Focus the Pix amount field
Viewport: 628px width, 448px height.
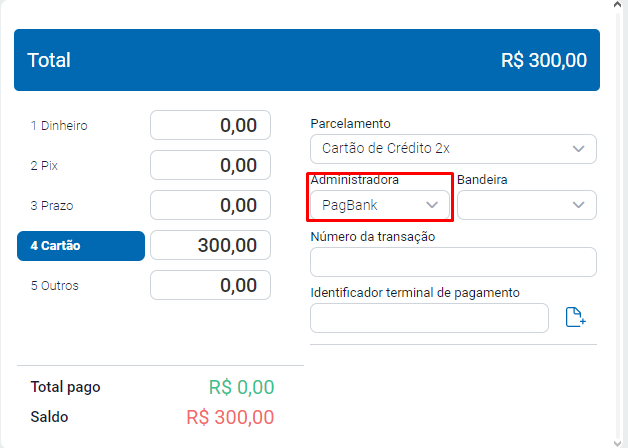[210, 166]
